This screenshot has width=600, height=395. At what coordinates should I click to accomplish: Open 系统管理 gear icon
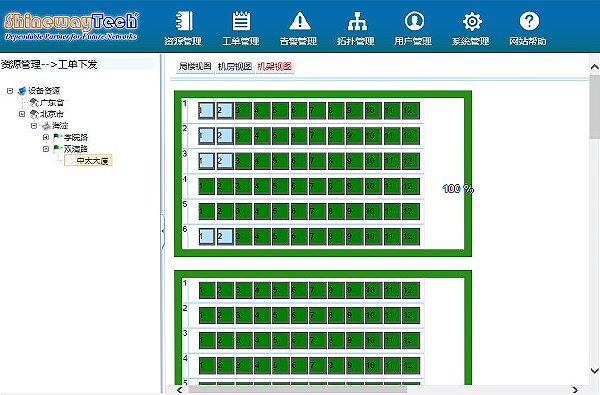(x=472, y=21)
